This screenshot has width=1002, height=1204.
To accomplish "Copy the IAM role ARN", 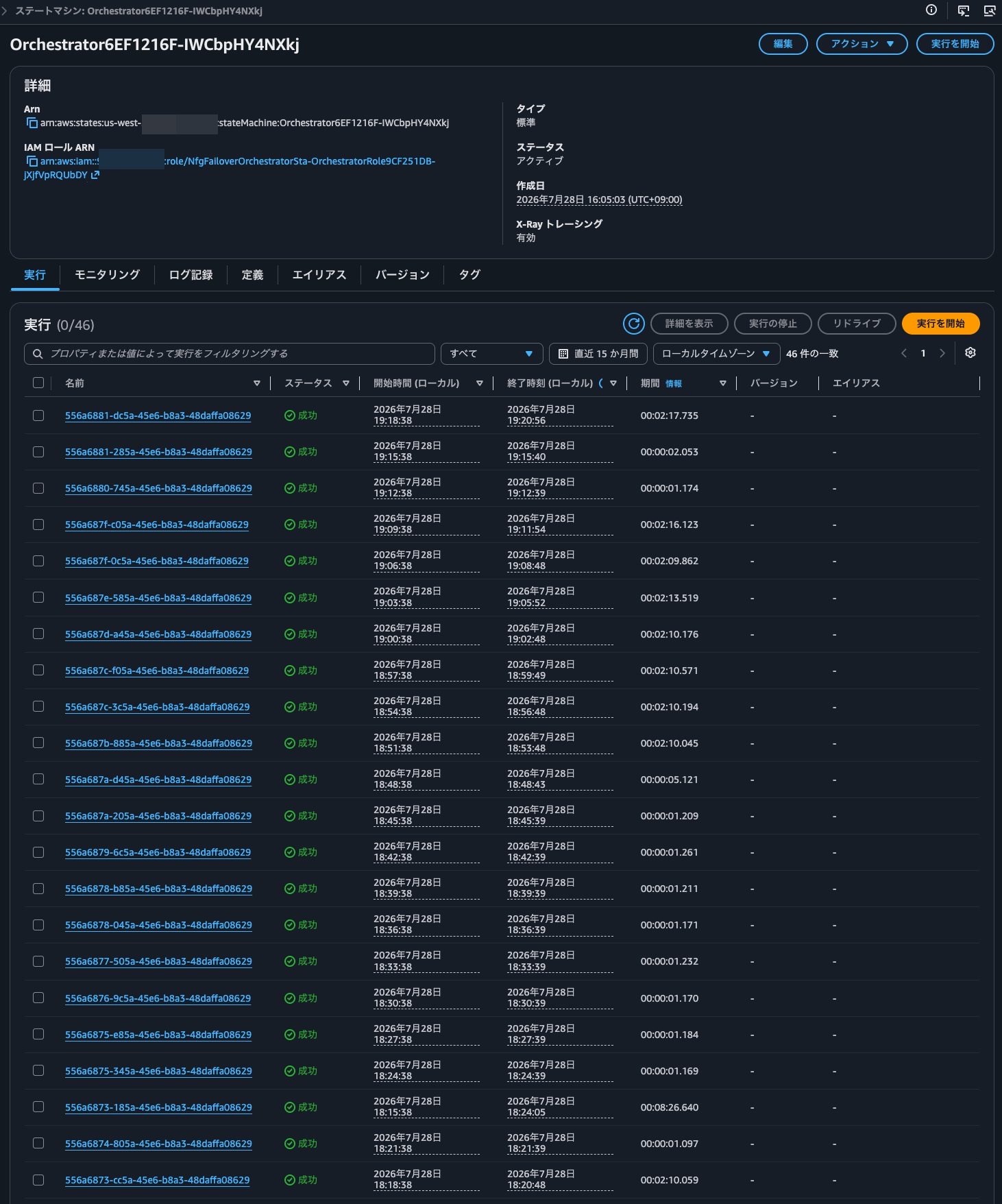I will coord(32,162).
